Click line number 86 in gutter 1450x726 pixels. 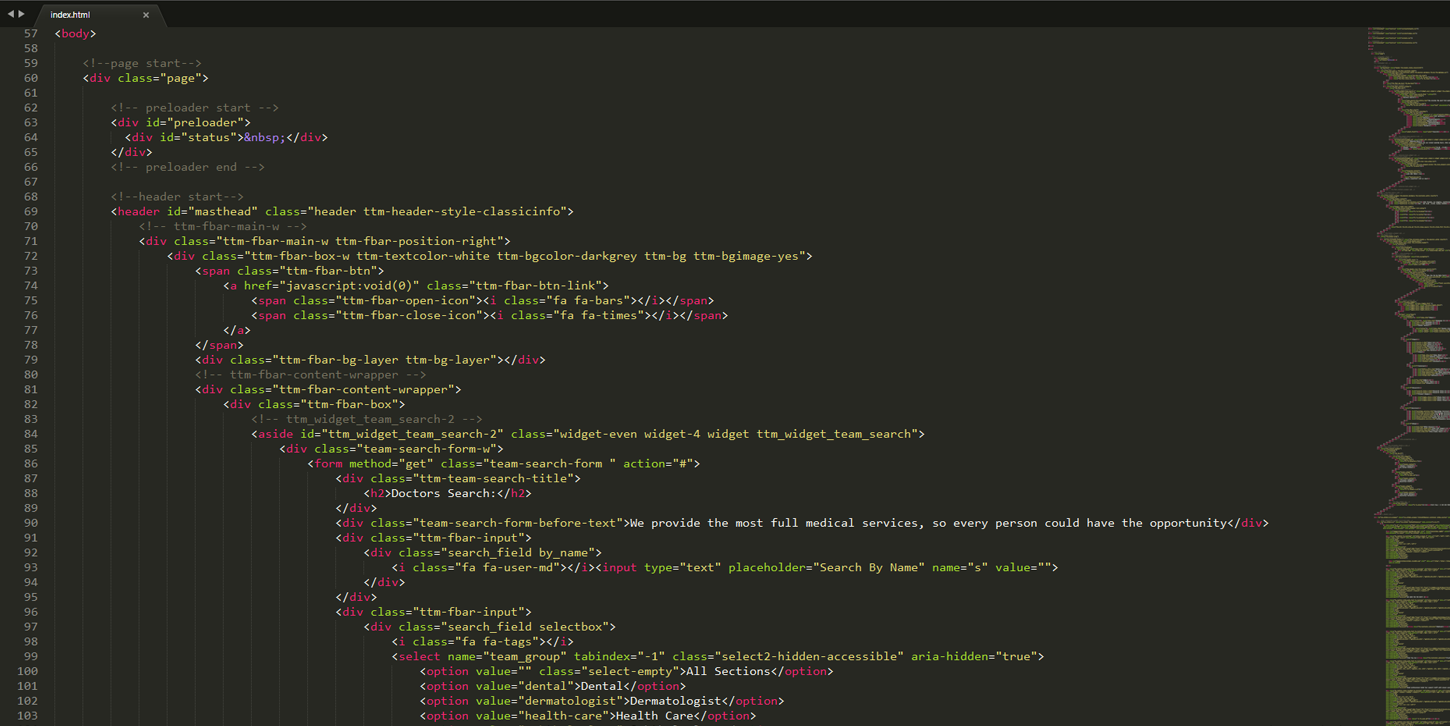(x=30, y=464)
